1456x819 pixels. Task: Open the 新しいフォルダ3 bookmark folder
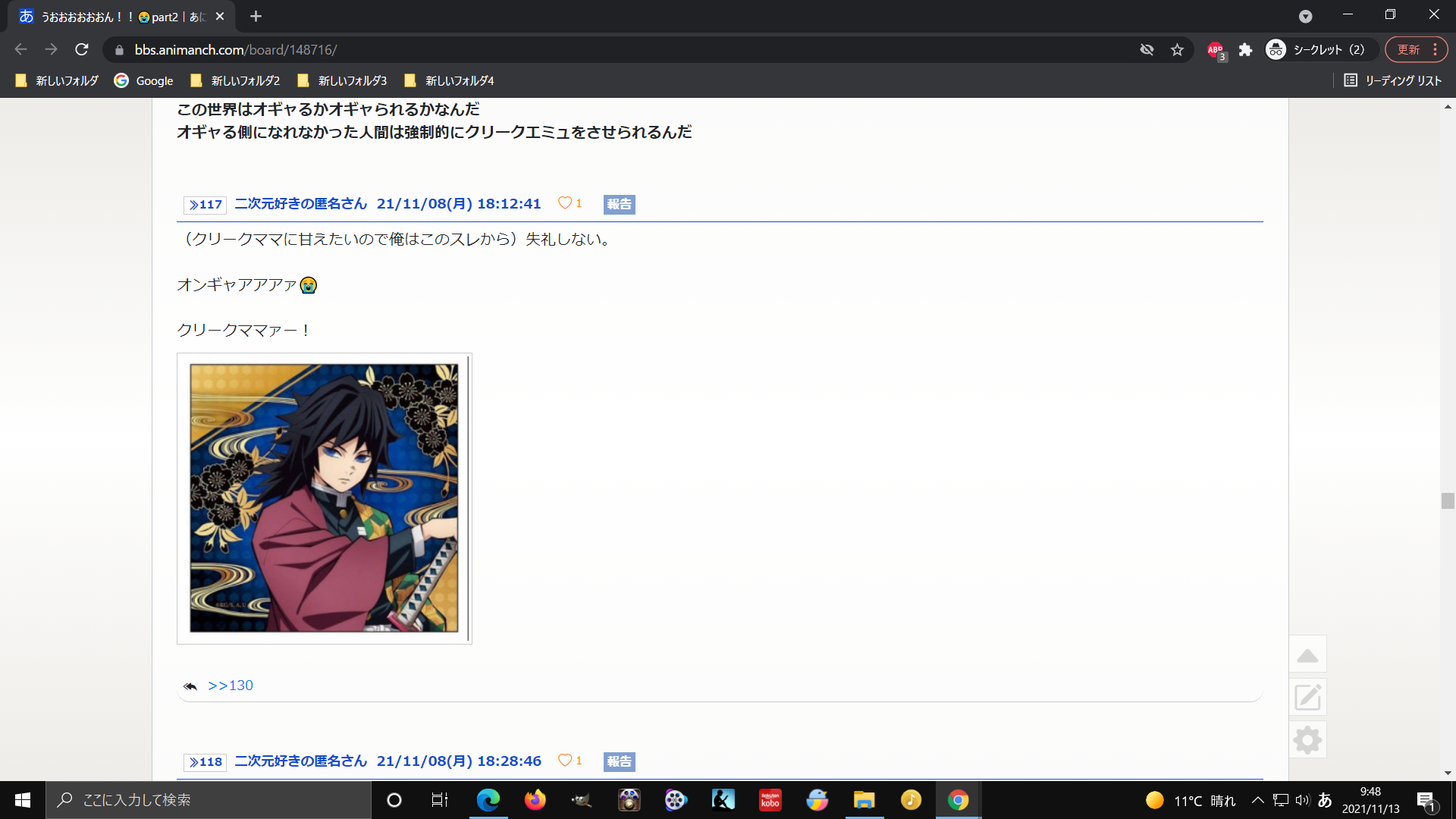342,80
